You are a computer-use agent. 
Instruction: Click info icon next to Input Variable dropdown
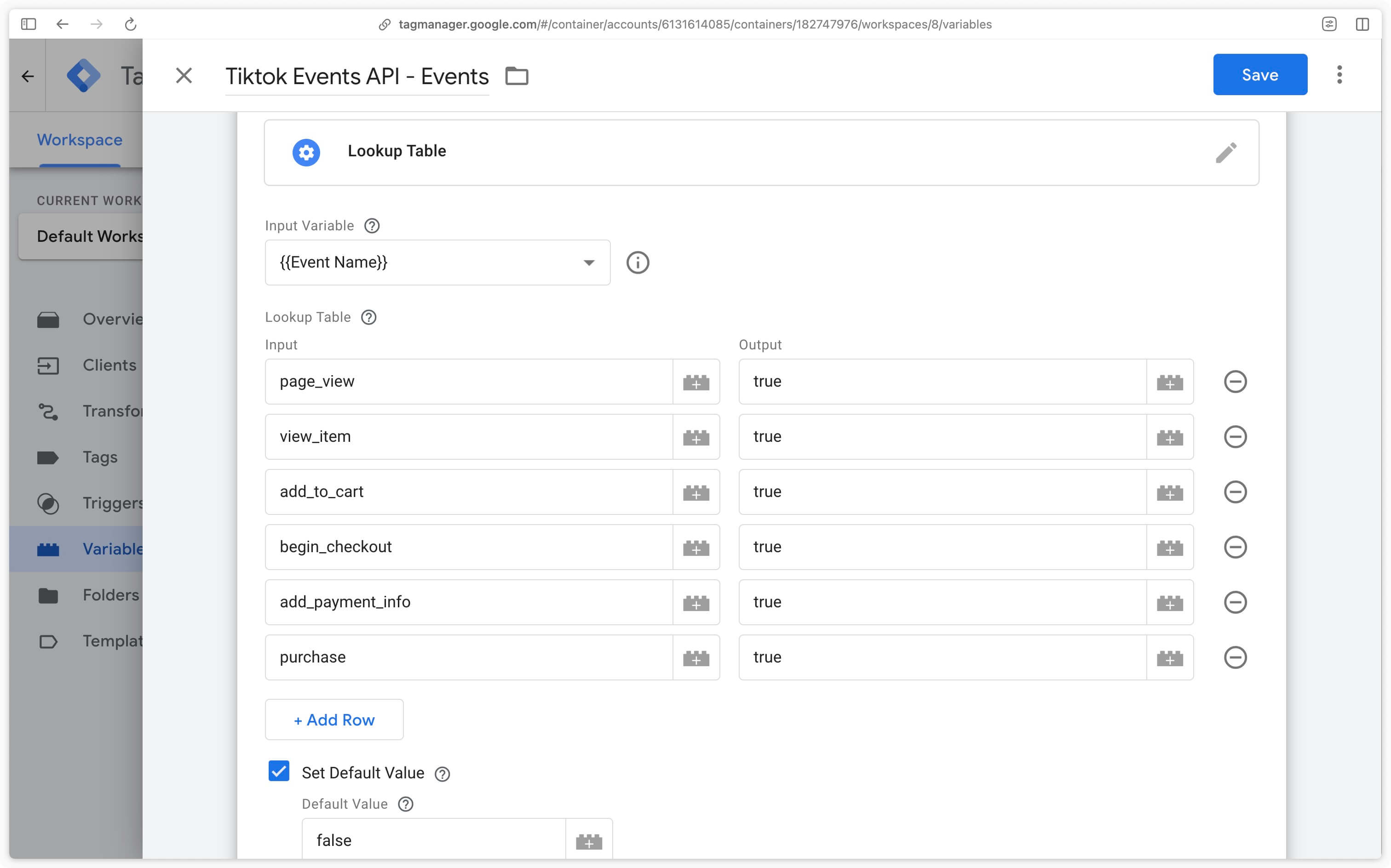(638, 263)
